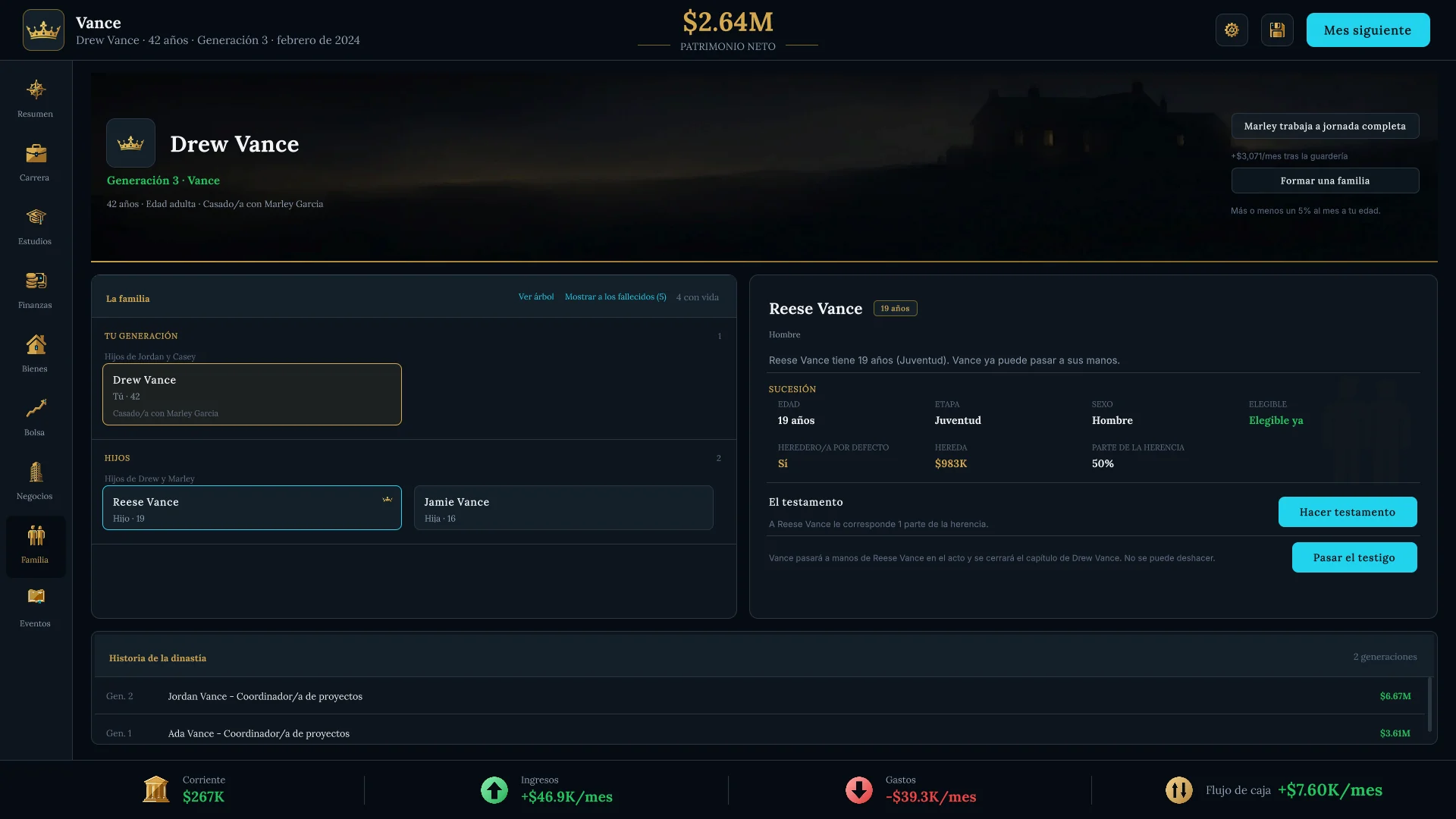Click the save floppy disk icon

point(1277,30)
